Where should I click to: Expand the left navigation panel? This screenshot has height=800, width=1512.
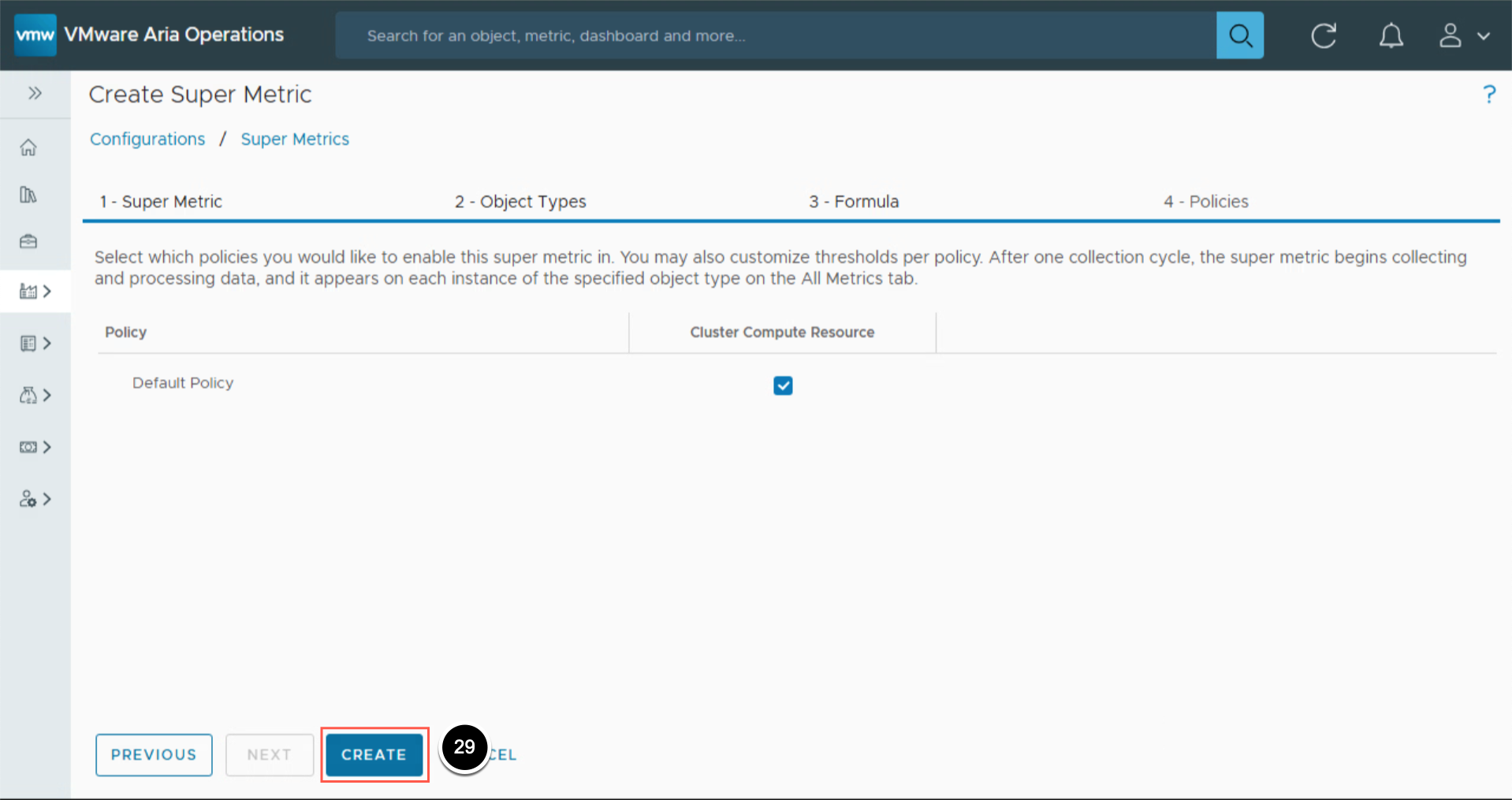(x=35, y=93)
